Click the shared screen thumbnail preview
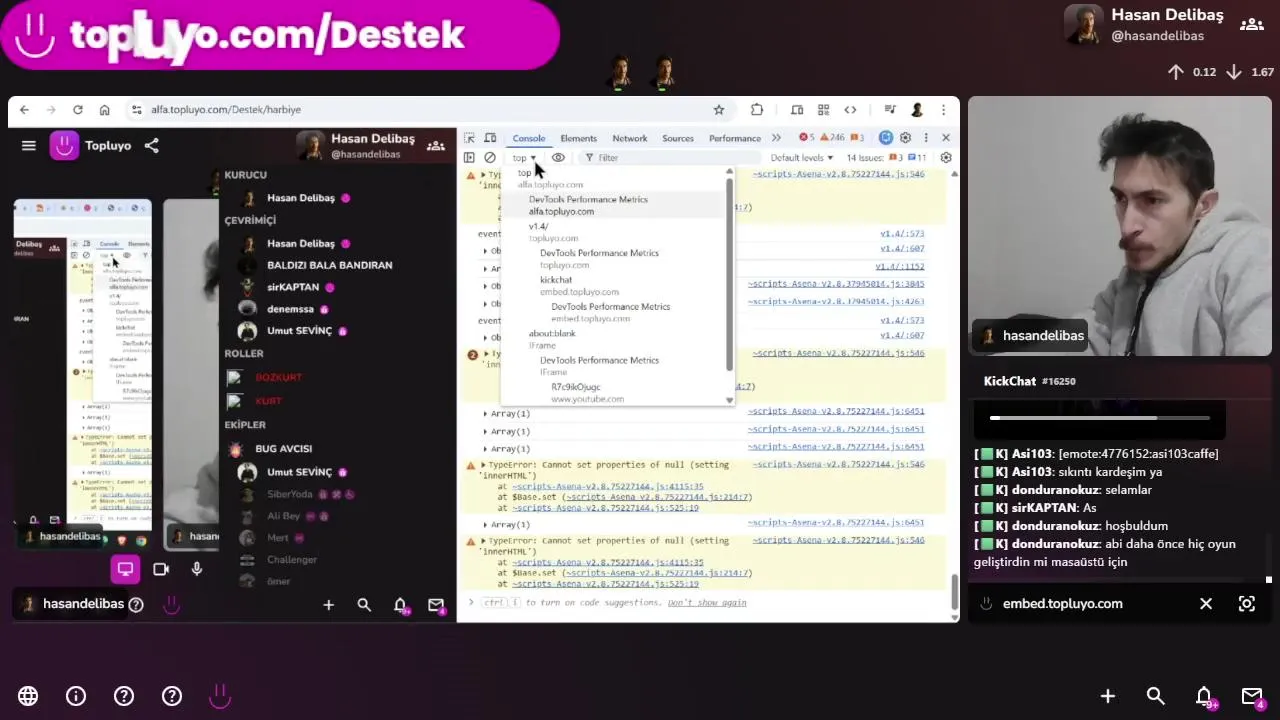 pos(82,374)
